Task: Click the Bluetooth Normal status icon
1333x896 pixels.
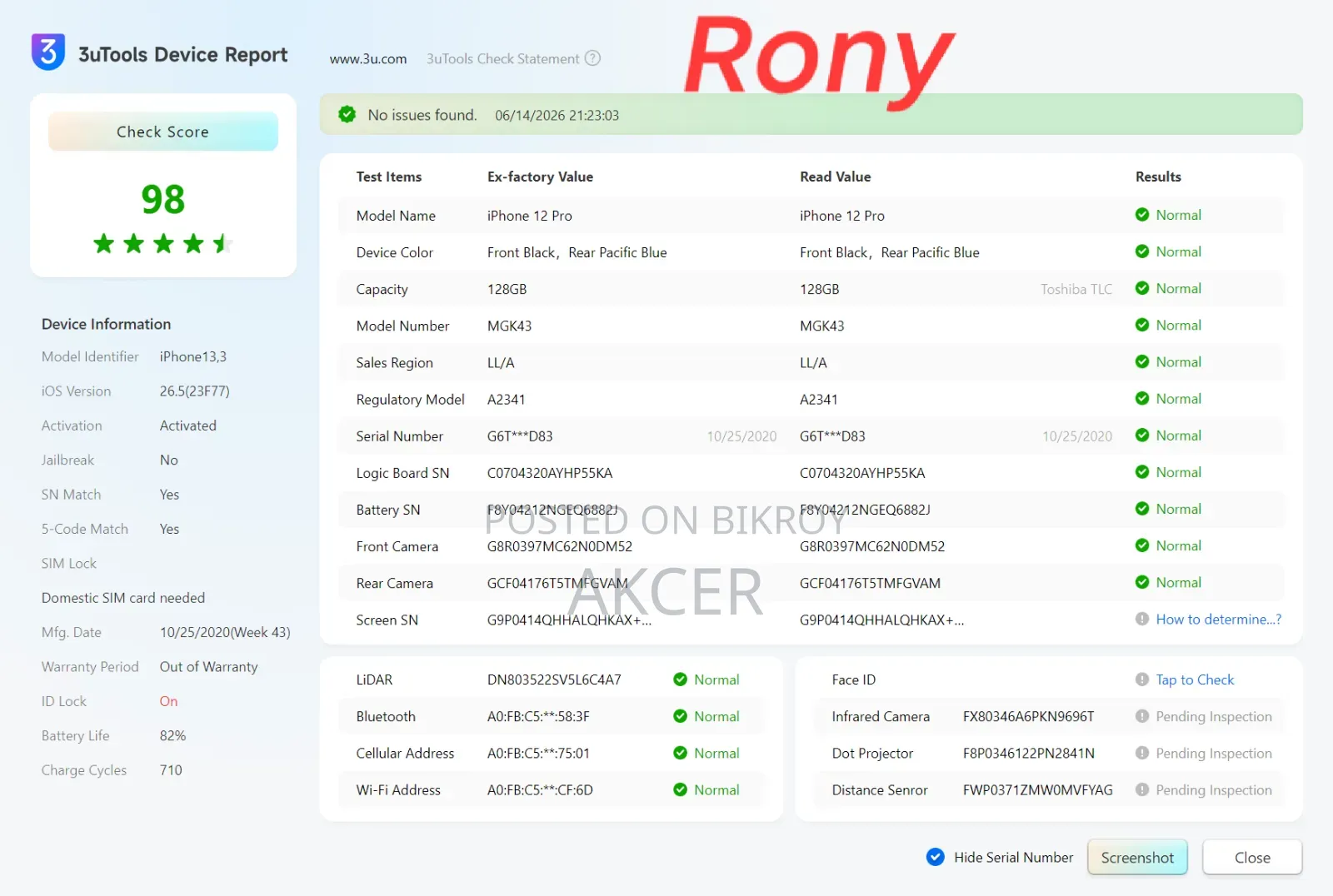Action: (680, 716)
